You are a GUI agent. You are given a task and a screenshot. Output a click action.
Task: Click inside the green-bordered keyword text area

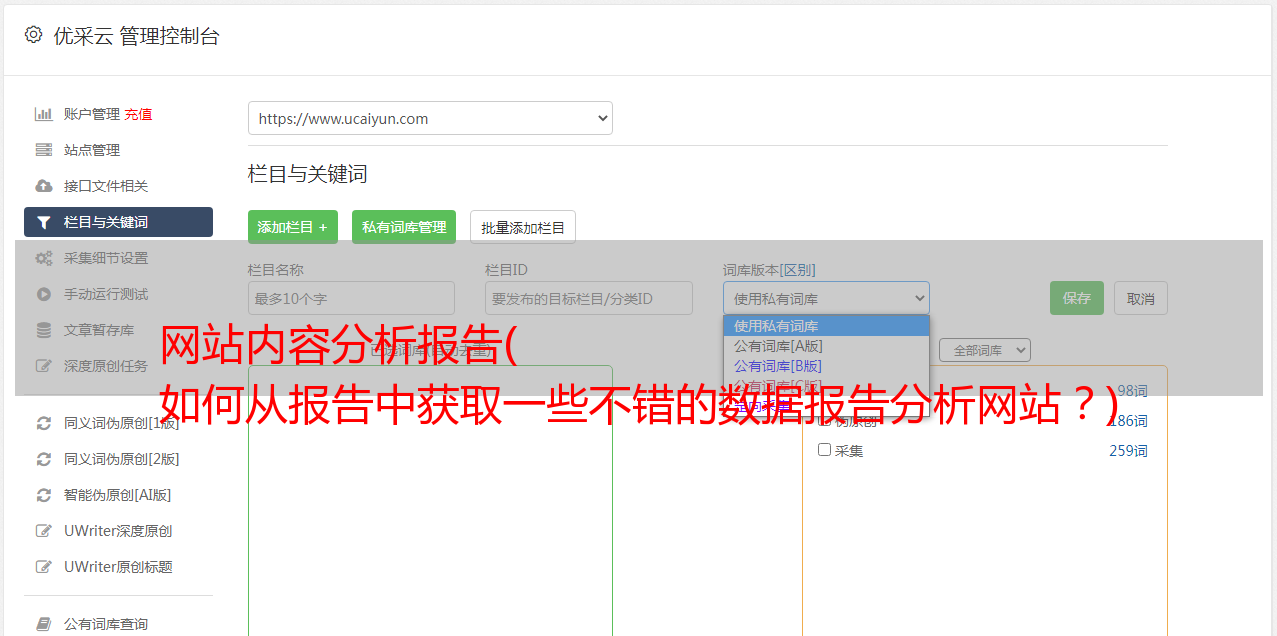point(430,500)
